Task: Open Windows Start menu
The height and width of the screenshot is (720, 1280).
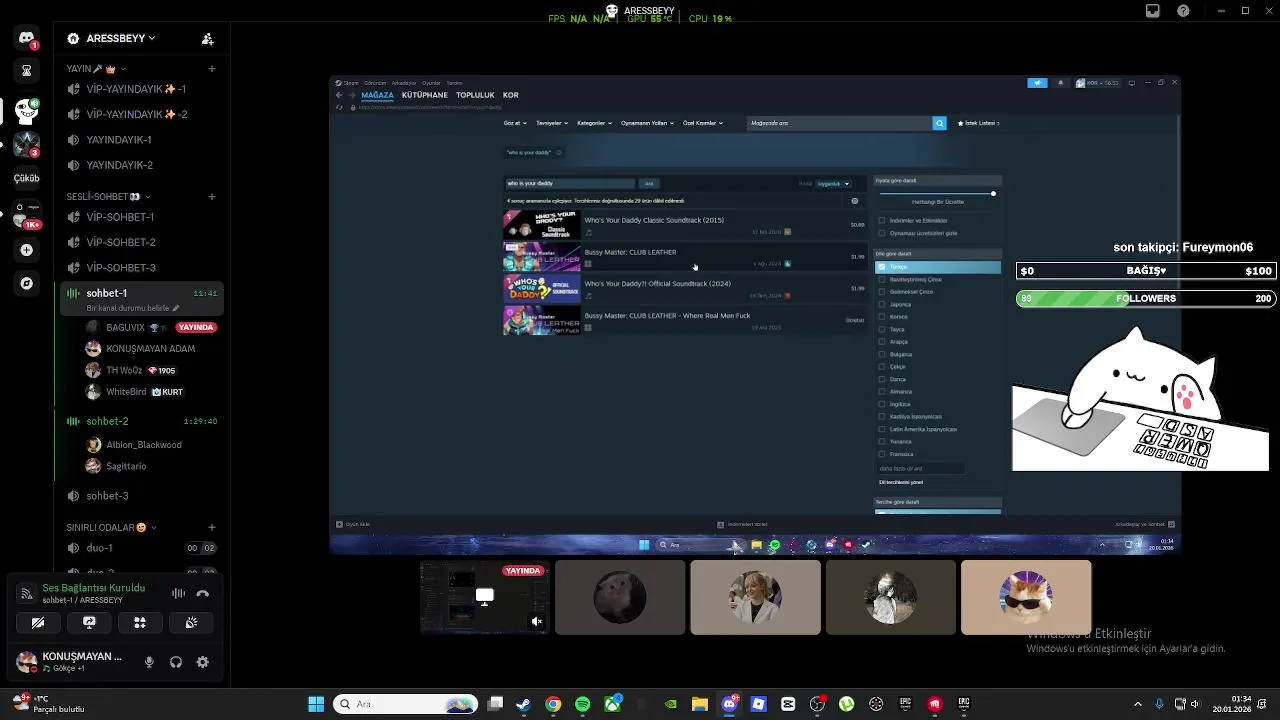Action: point(316,704)
